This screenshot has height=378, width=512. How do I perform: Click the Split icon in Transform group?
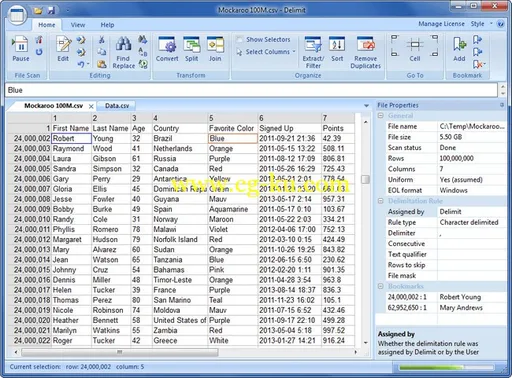pos(191,45)
